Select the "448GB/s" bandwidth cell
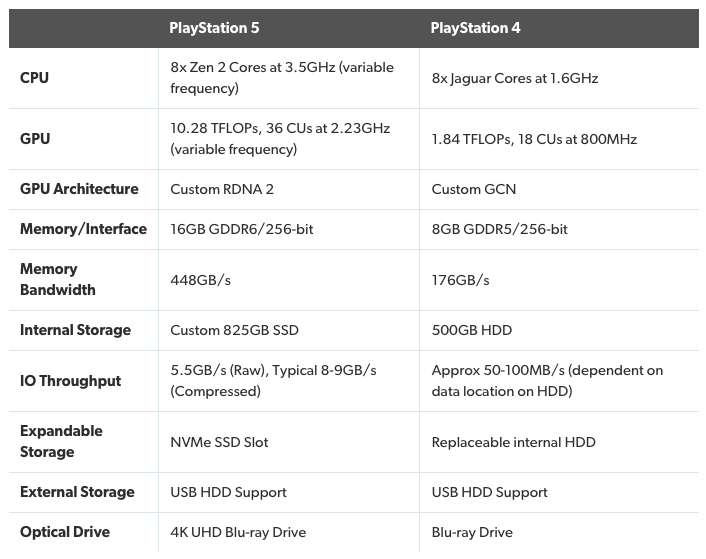 (x=201, y=280)
